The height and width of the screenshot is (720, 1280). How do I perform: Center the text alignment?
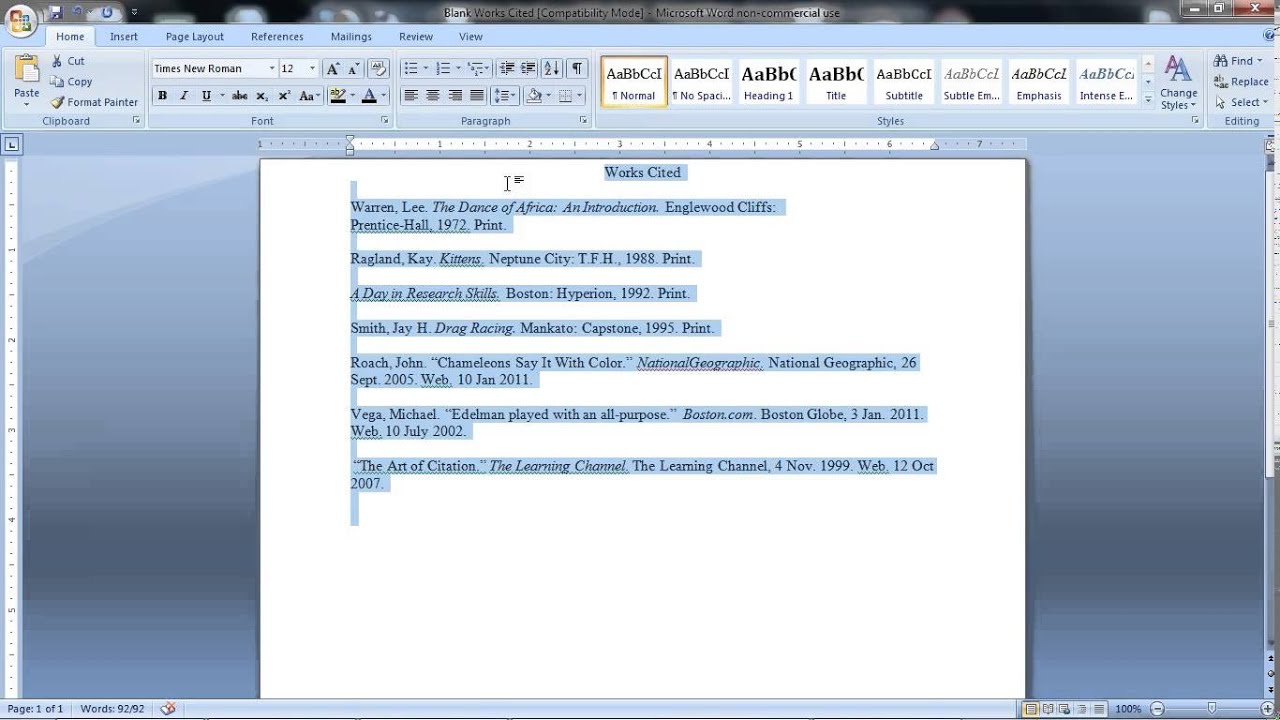pyautogui.click(x=432, y=96)
